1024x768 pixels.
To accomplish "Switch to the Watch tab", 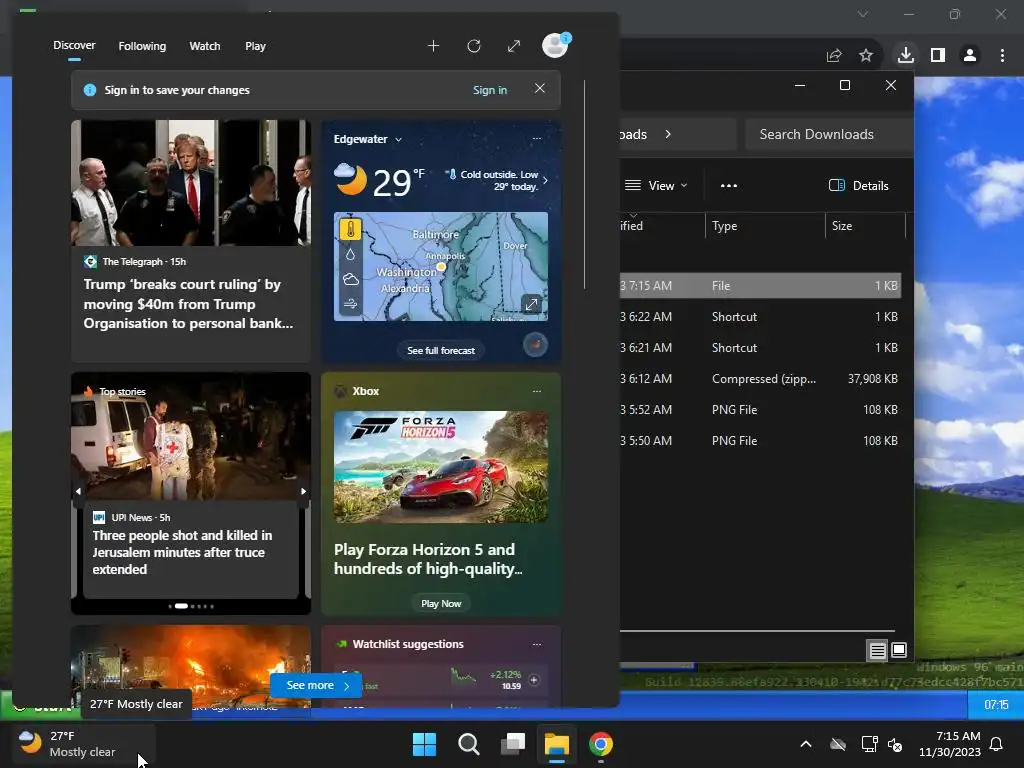I will pos(204,46).
